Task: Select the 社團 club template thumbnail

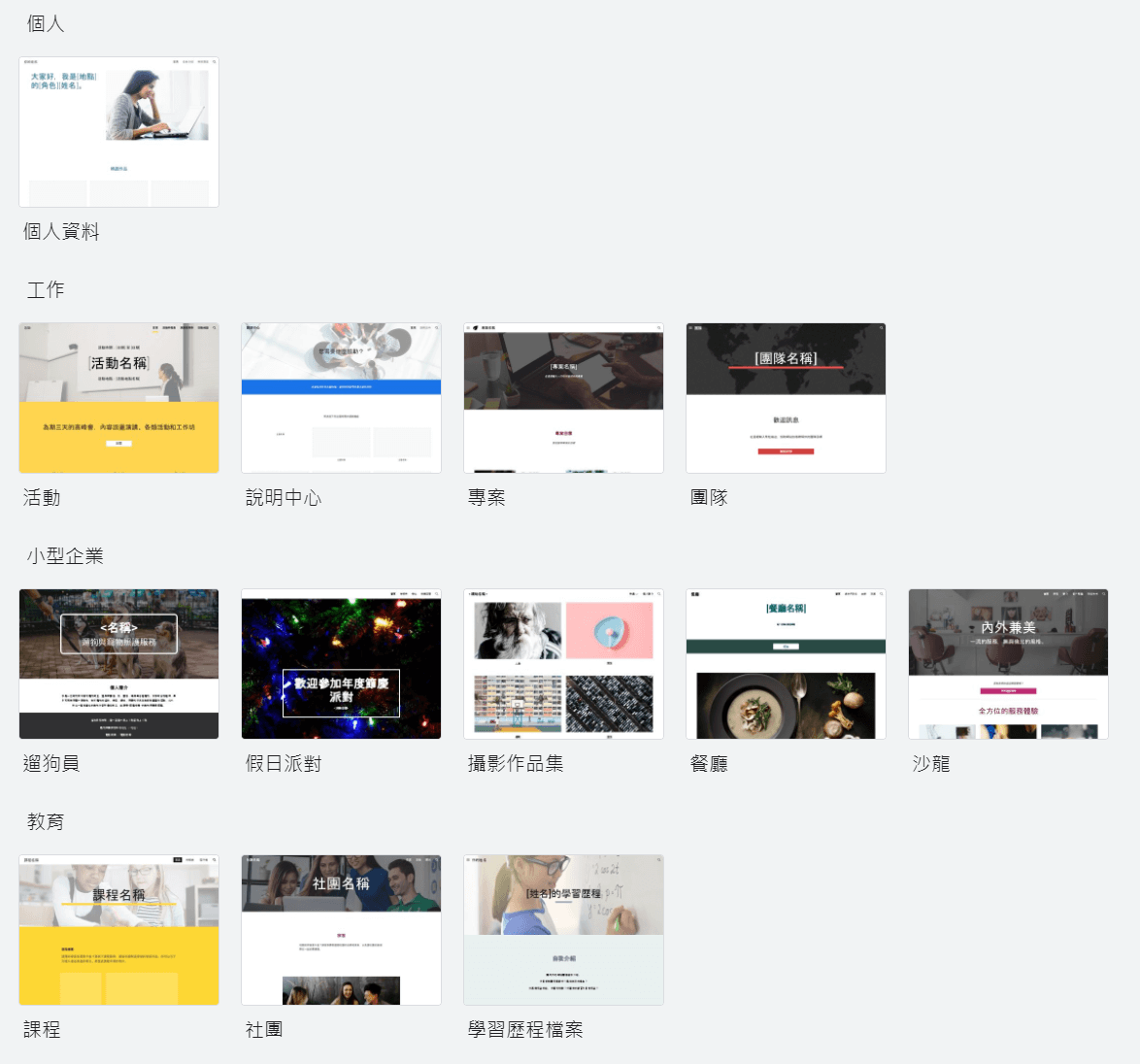Action: tap(341, 930)
